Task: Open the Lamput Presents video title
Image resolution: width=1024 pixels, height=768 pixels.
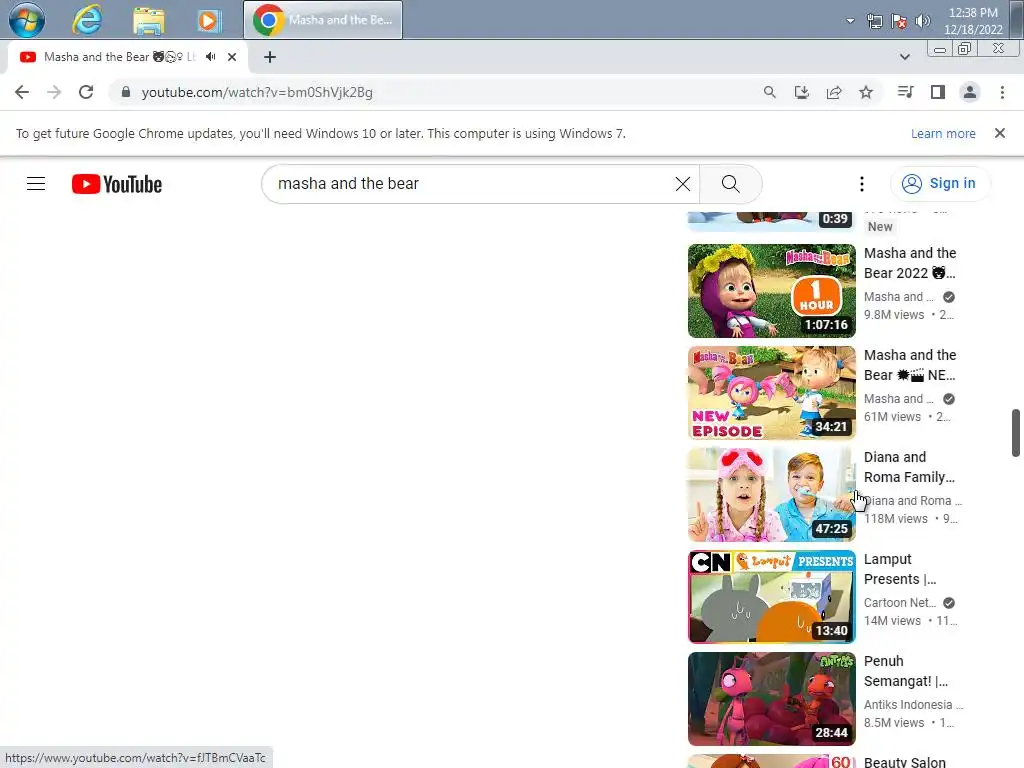Action: (900, 569)
